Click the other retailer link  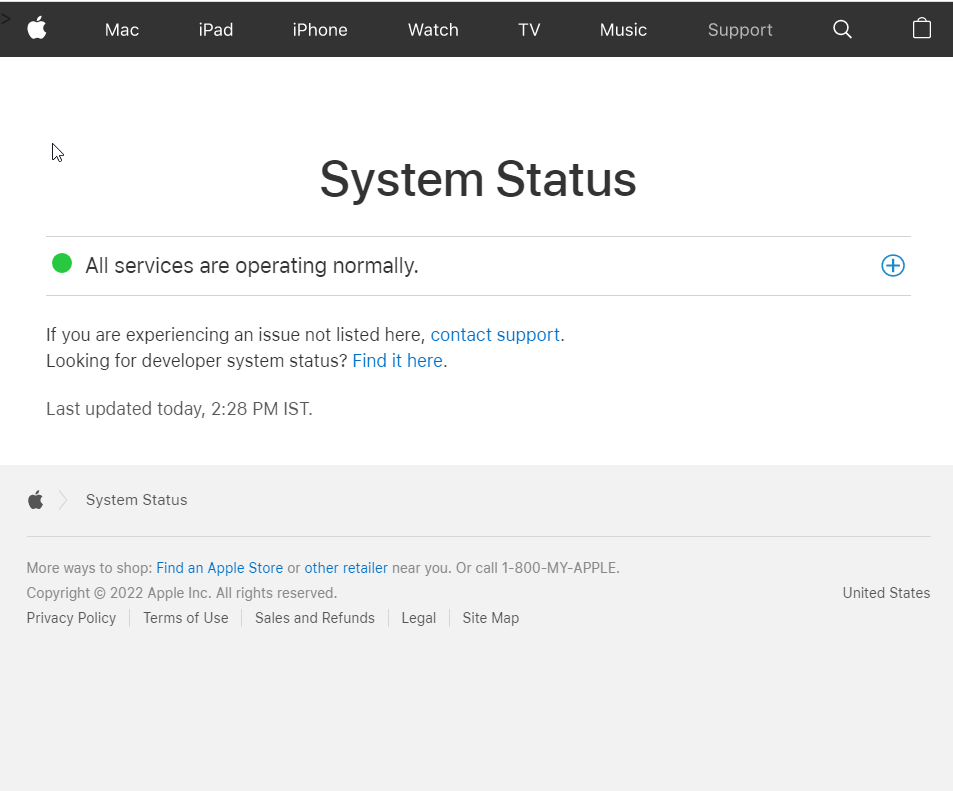pos(346,568)
